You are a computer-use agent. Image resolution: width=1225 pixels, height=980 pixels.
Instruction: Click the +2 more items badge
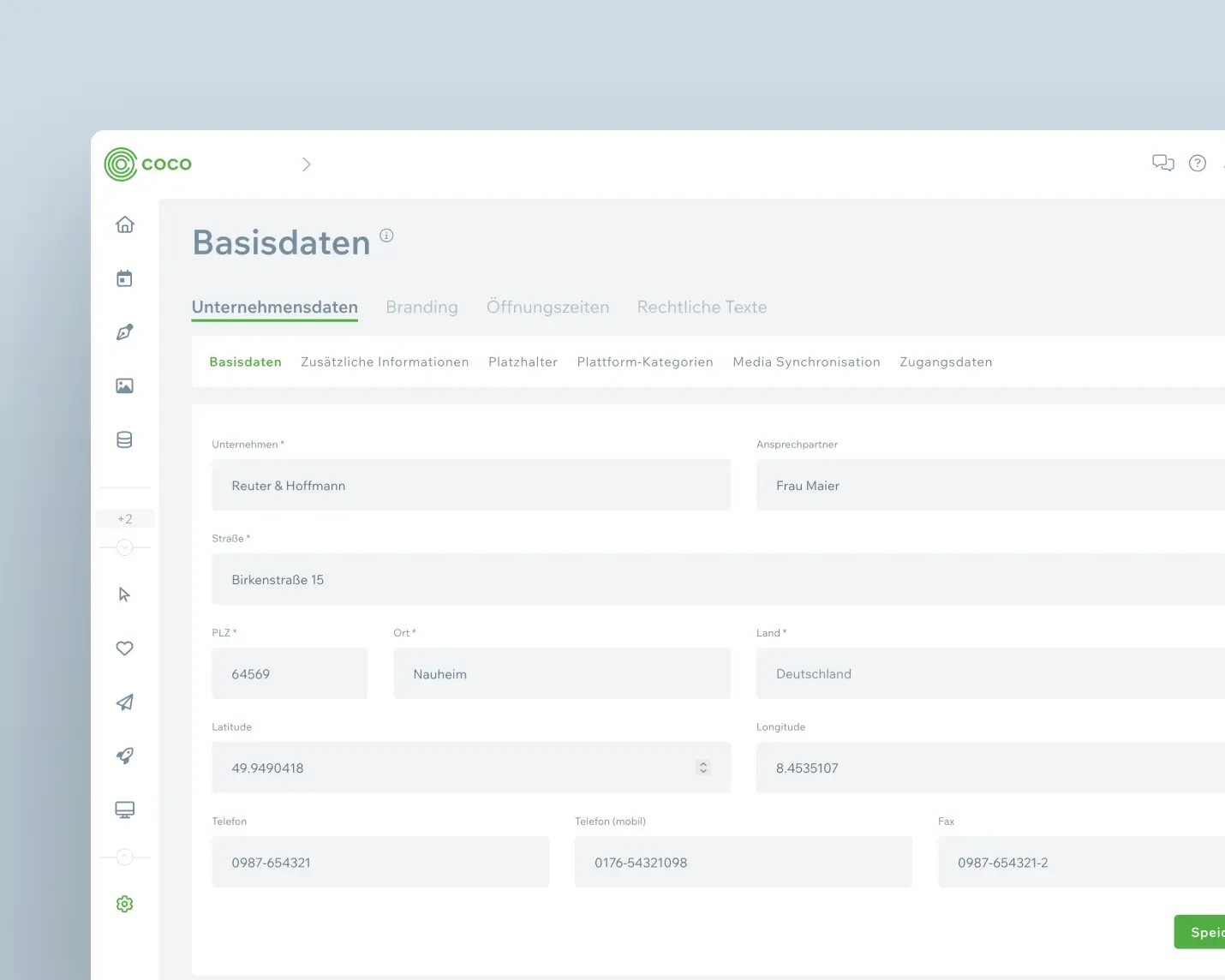[x=125, y=518]
